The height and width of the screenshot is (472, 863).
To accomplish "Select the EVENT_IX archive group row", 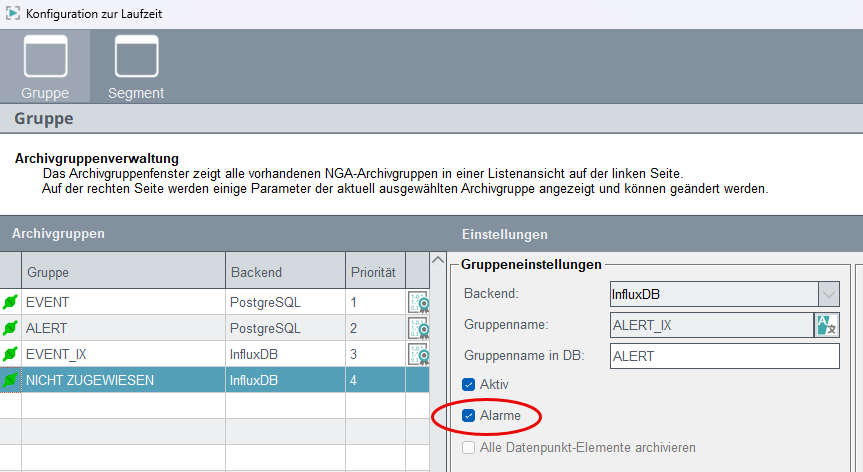I will coord(215,354).
